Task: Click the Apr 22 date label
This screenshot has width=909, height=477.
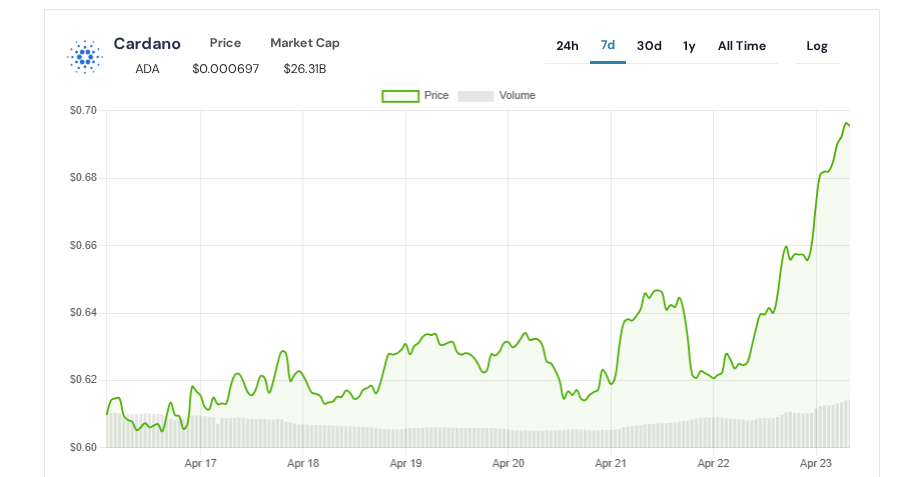Action: (714, 463)
